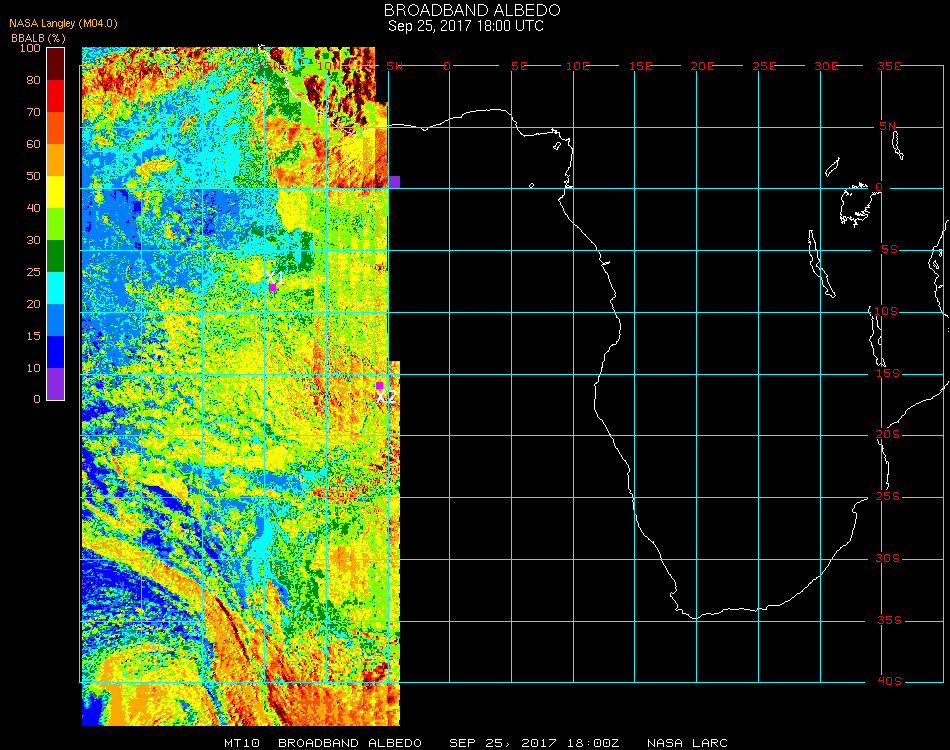Click the '25E' longitude label

coord(764,66)
